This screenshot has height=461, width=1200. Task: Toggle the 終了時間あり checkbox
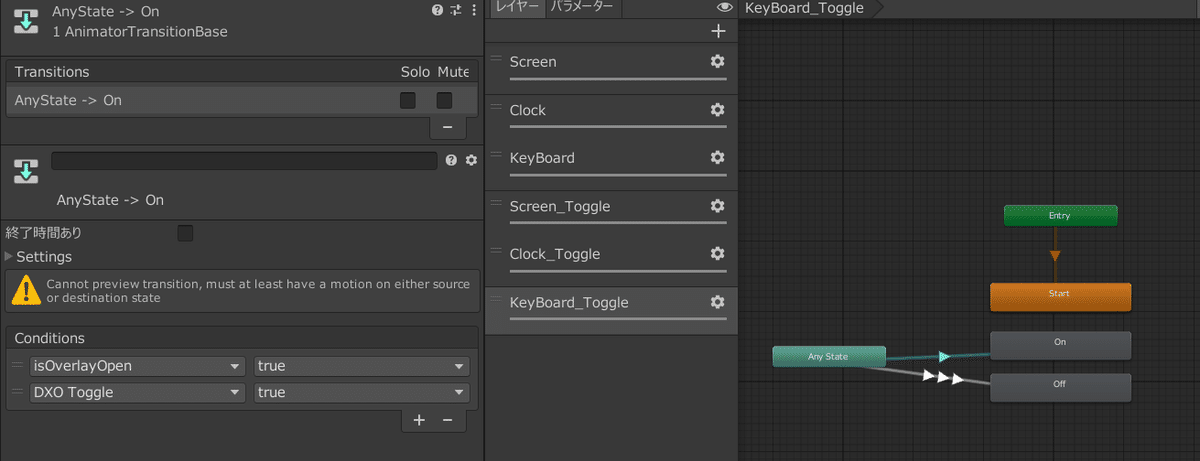185,233
